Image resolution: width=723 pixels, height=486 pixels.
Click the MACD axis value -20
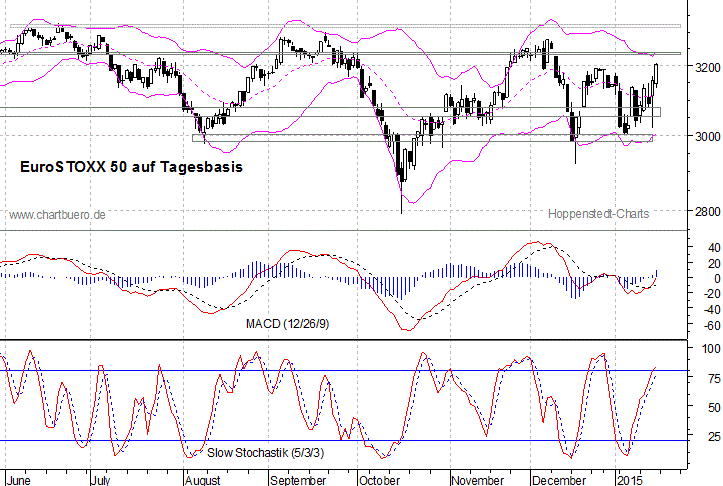pos(712,294)
